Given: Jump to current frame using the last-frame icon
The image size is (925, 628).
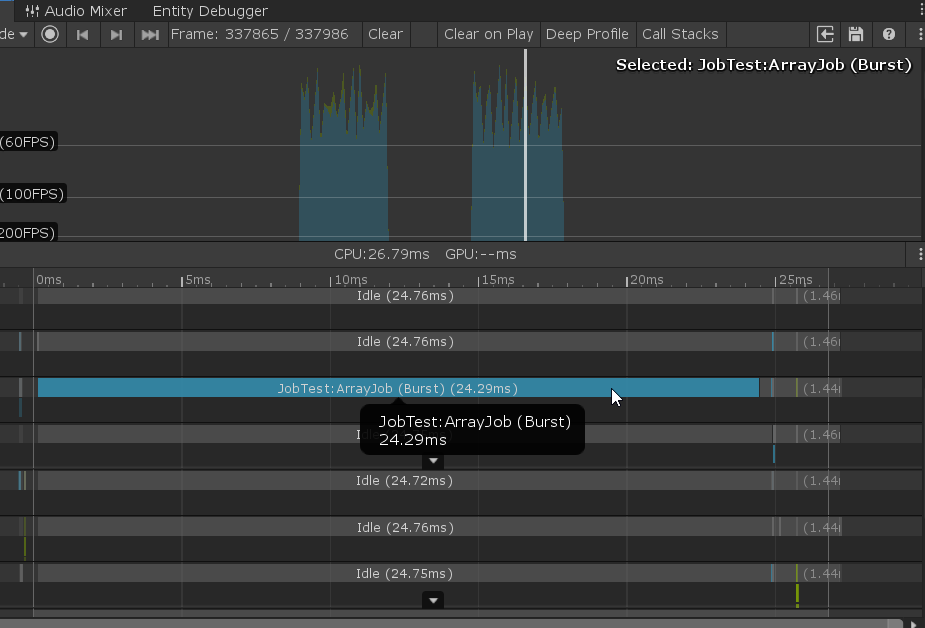Looking at the screenshot, I should pyautogui.click(x=149, y=34).
